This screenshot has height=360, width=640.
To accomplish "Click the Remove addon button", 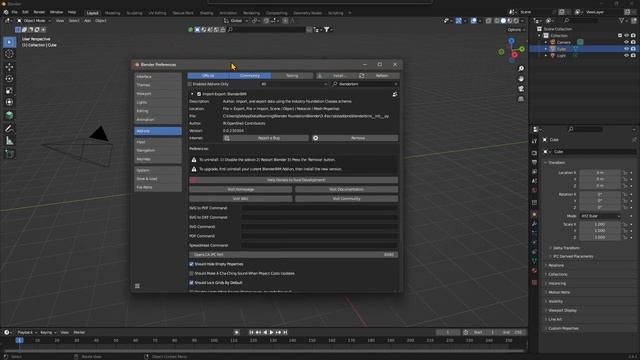I will (355, 138).
